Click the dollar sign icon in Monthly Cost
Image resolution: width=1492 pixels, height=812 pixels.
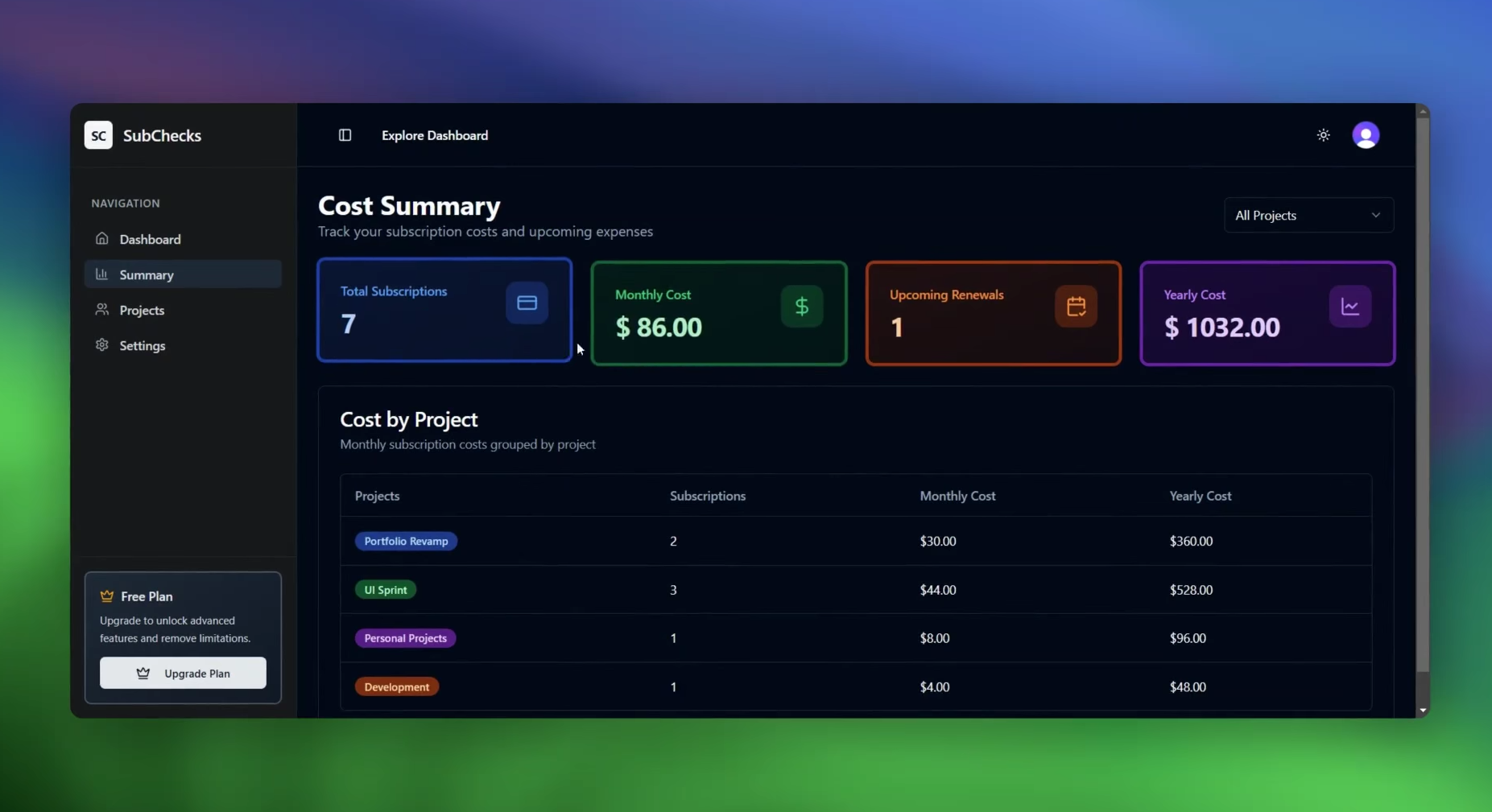801,307
